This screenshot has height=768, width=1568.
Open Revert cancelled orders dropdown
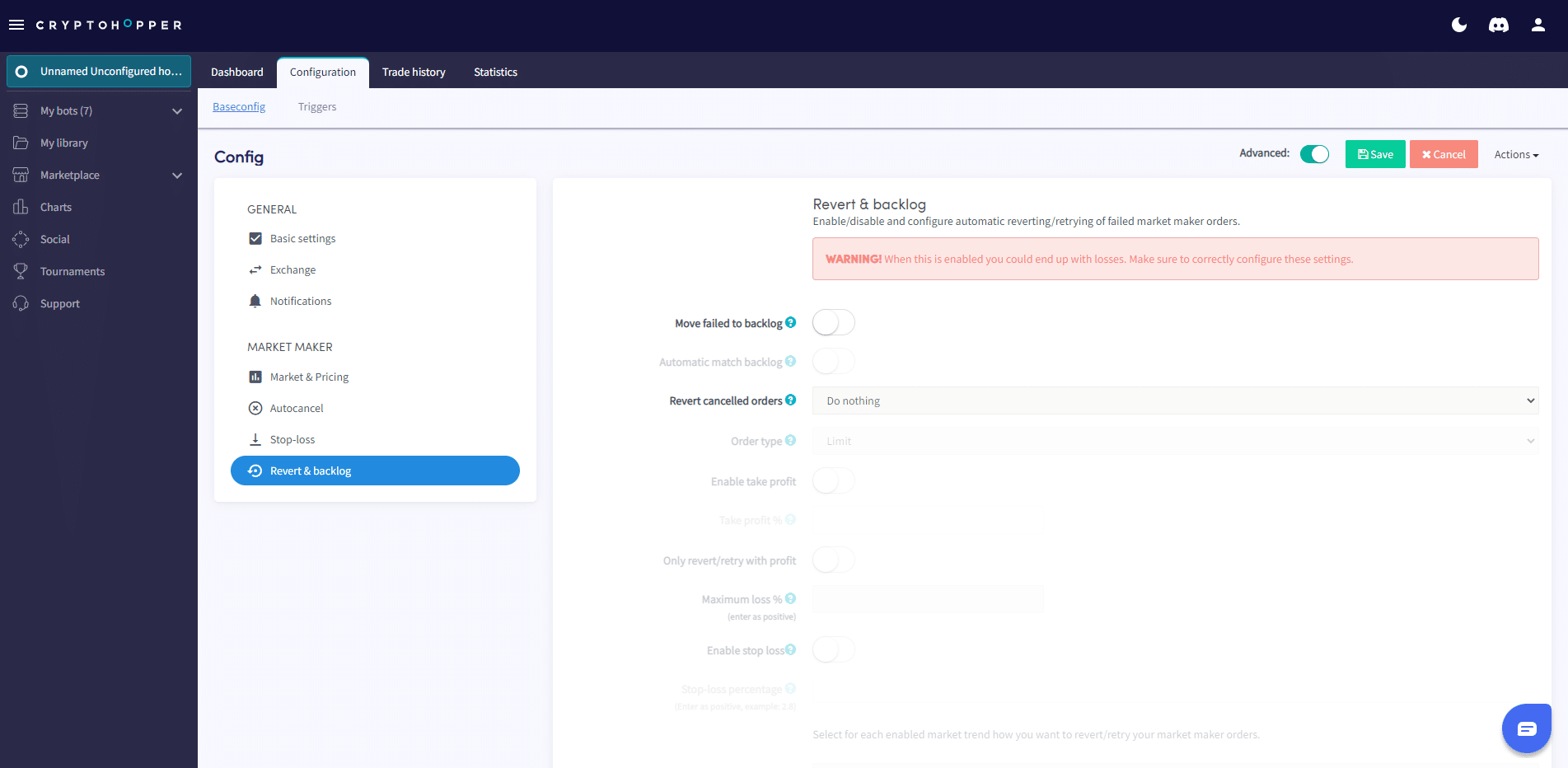coord(1175,400)
